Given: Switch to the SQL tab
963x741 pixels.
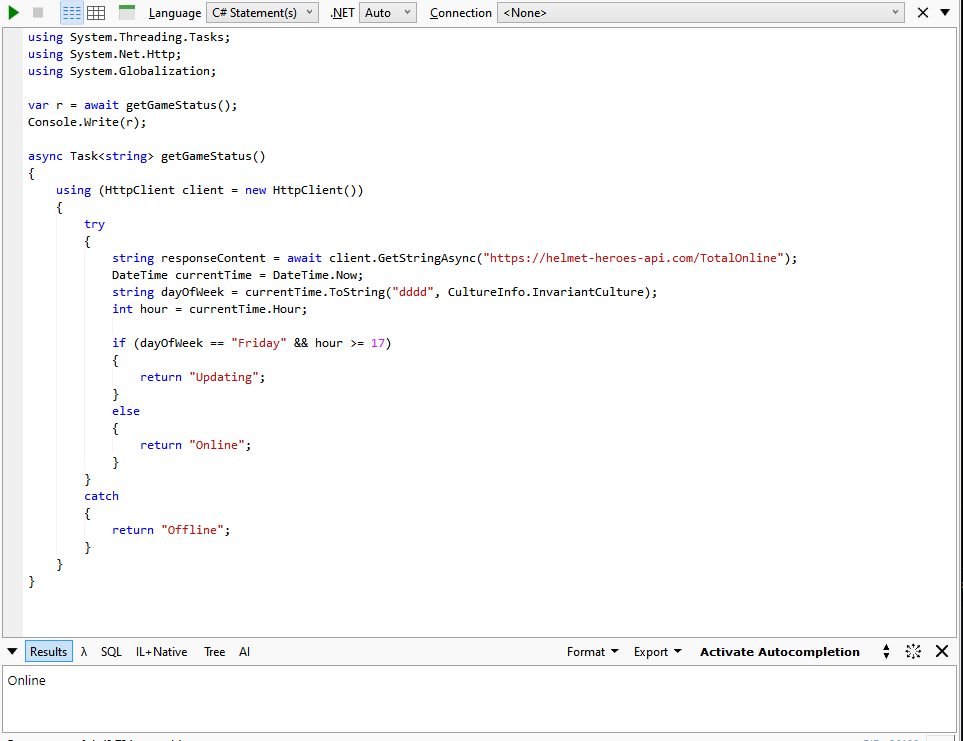Looking at the screenshot, I should (x=111, y=651).
